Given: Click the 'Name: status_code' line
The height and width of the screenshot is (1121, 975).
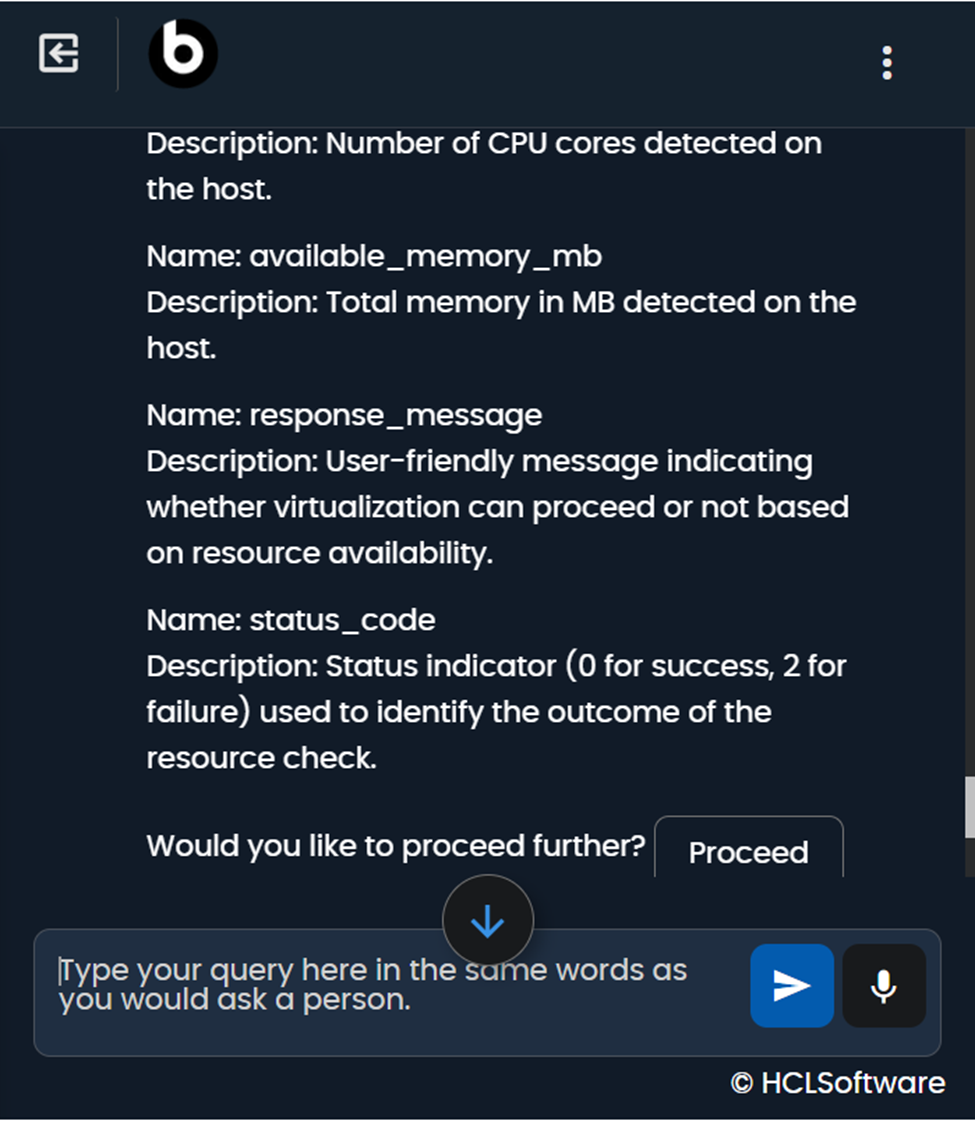Looking at the screenshot, I should point(291,620).
